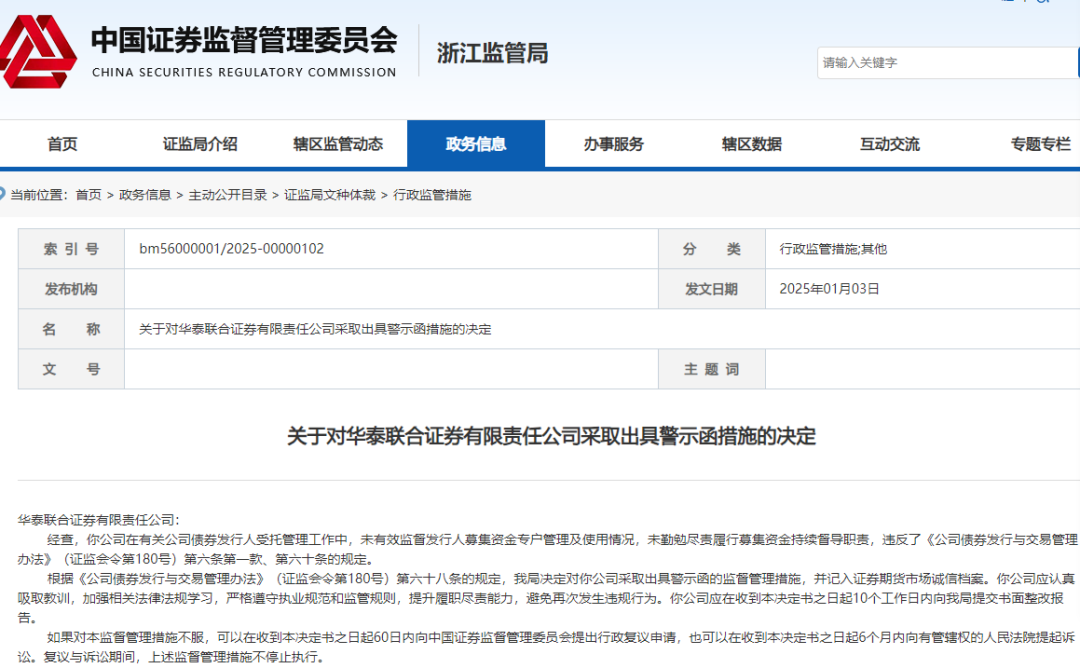Viewport: 1080px width, 668px height.
Task: Click the 首页 breadcrumb link
Action: pyautogui.click(x=88, y=195)
